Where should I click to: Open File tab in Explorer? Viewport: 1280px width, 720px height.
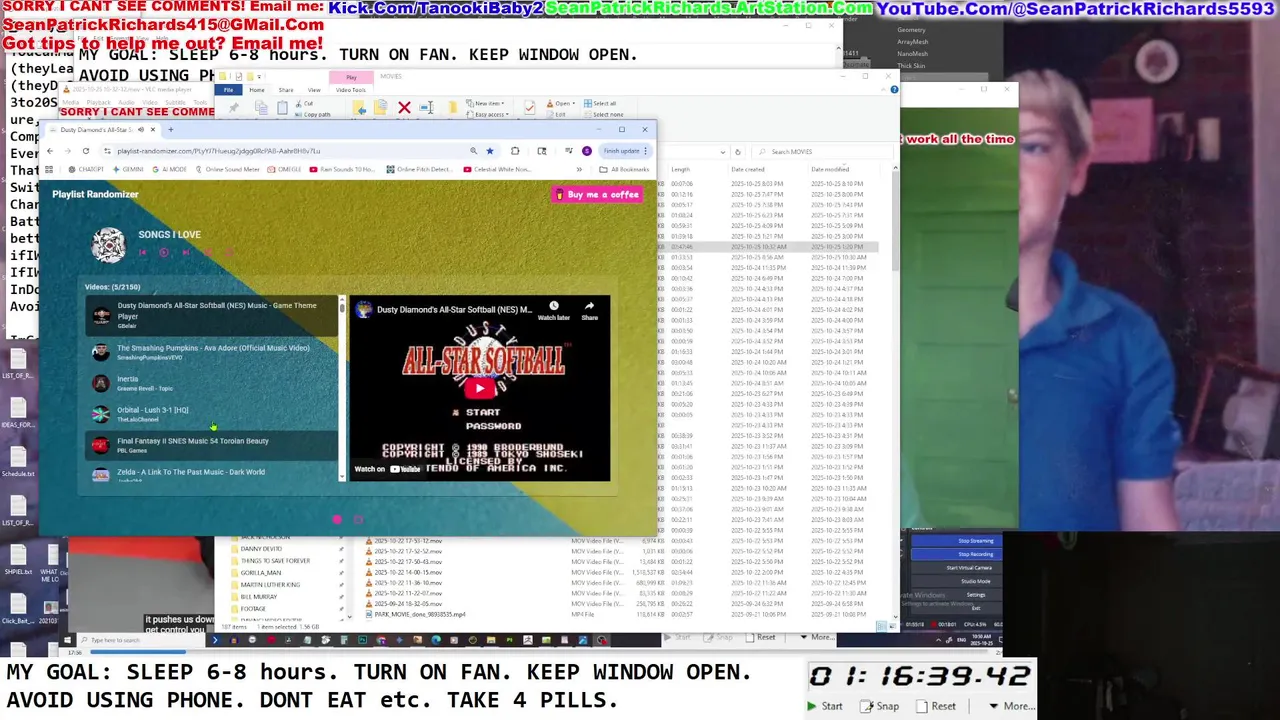(x=228, y=90)
